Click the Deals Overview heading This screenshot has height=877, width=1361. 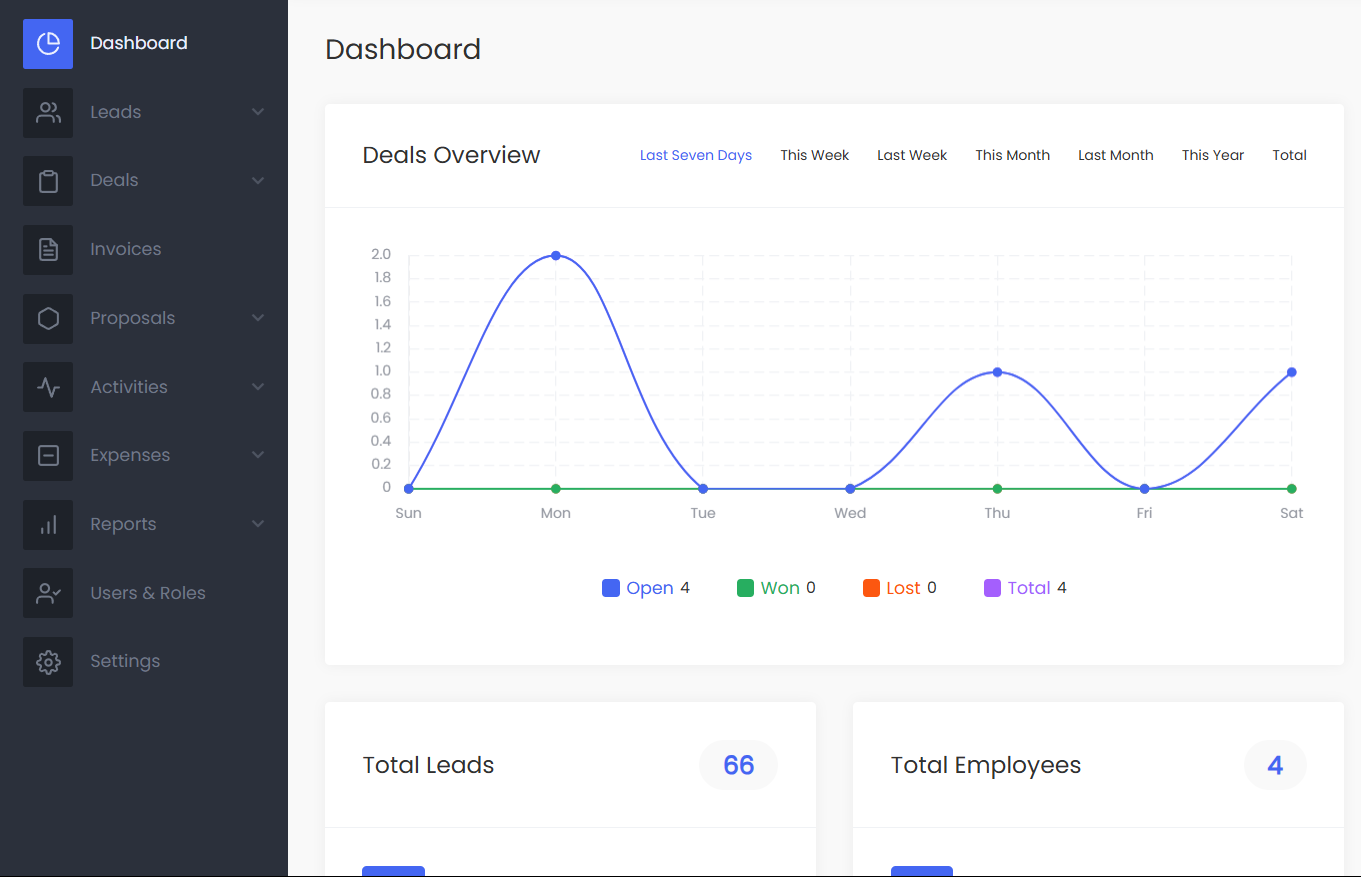pyautogui.click(x=451, y=155)
